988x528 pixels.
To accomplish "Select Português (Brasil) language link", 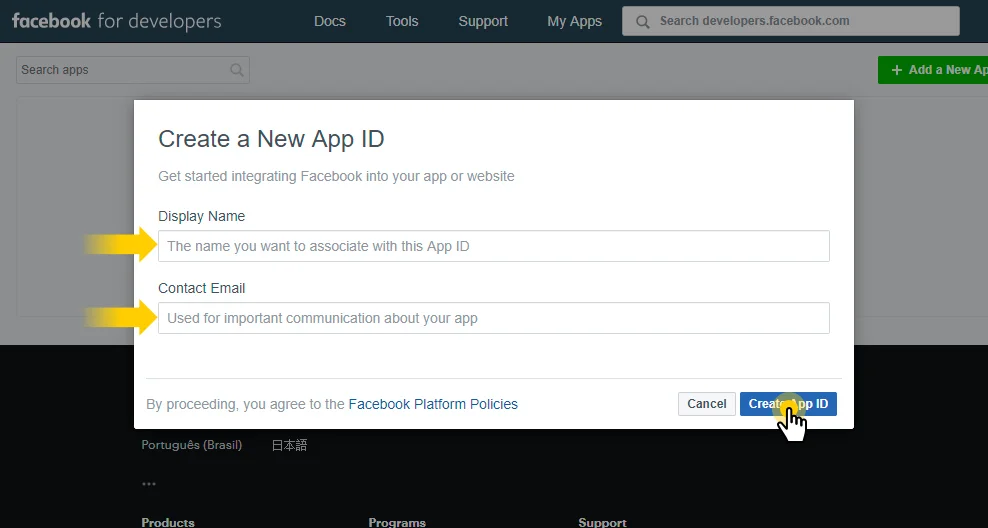I will [192, 445].
